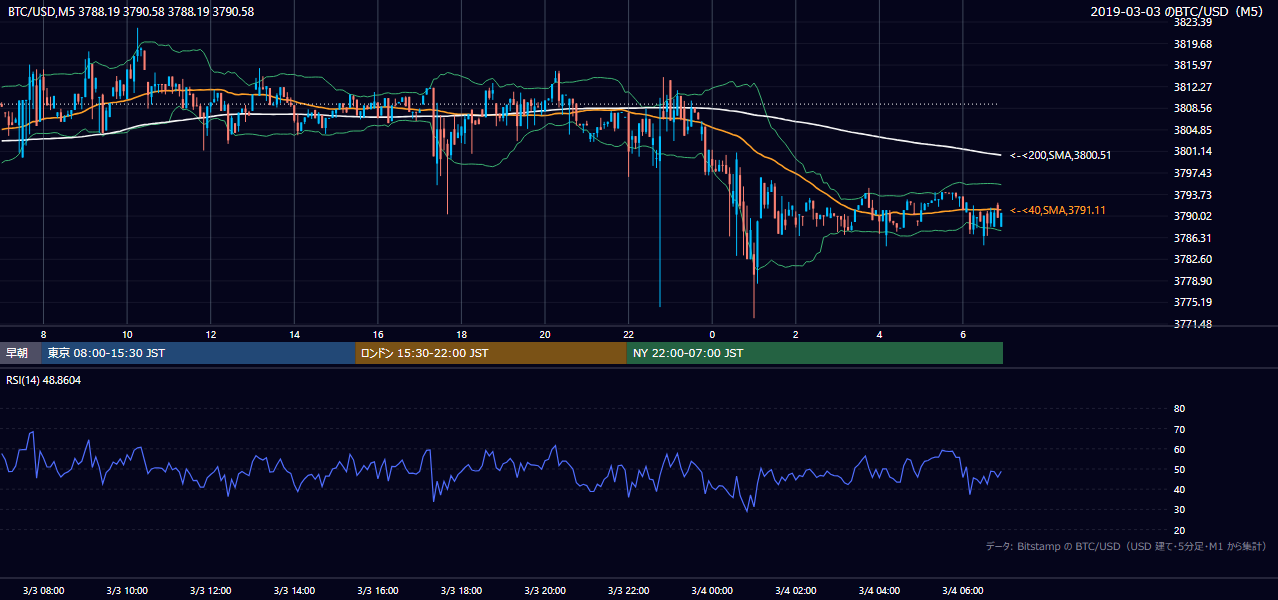Screen dimensions: 1278x600
Task: Click the 3797.43 price axis label
Action: point(1193,173)
